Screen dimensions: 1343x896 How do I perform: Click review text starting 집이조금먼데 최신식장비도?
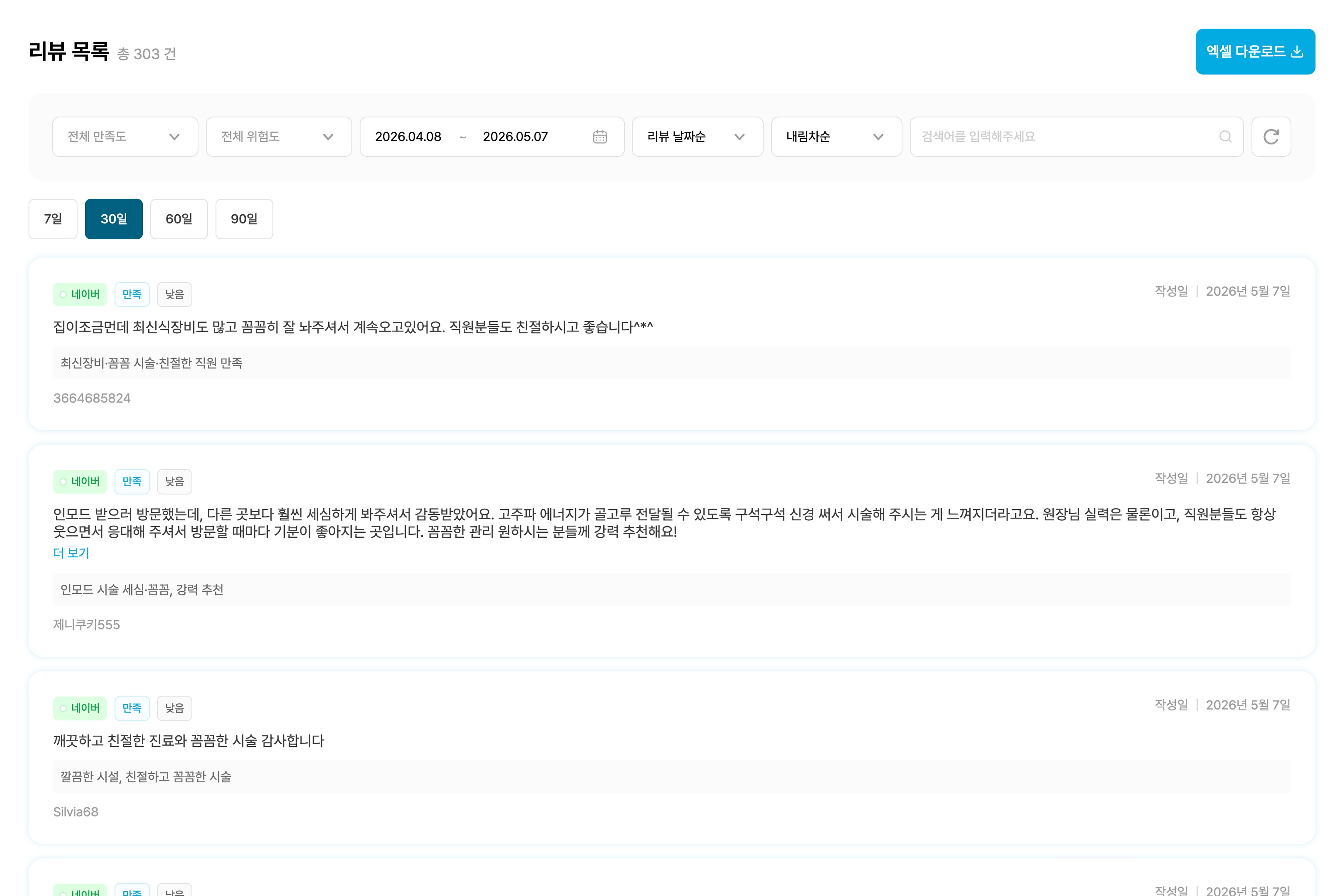(353, 327)
